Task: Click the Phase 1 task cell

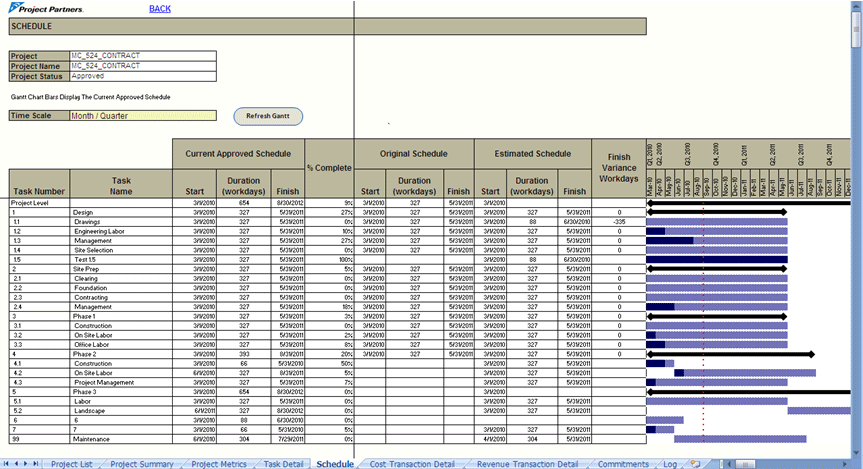Action: click(121, 317)
